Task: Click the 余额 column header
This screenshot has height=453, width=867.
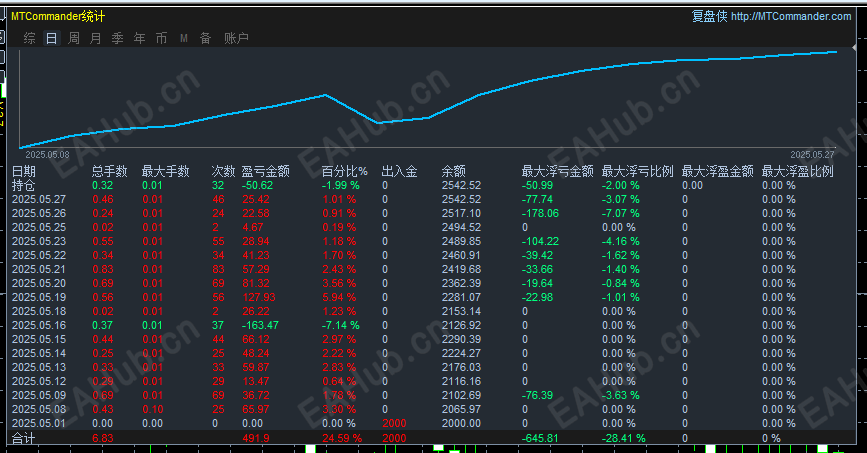Action: (x=453, y=171)
